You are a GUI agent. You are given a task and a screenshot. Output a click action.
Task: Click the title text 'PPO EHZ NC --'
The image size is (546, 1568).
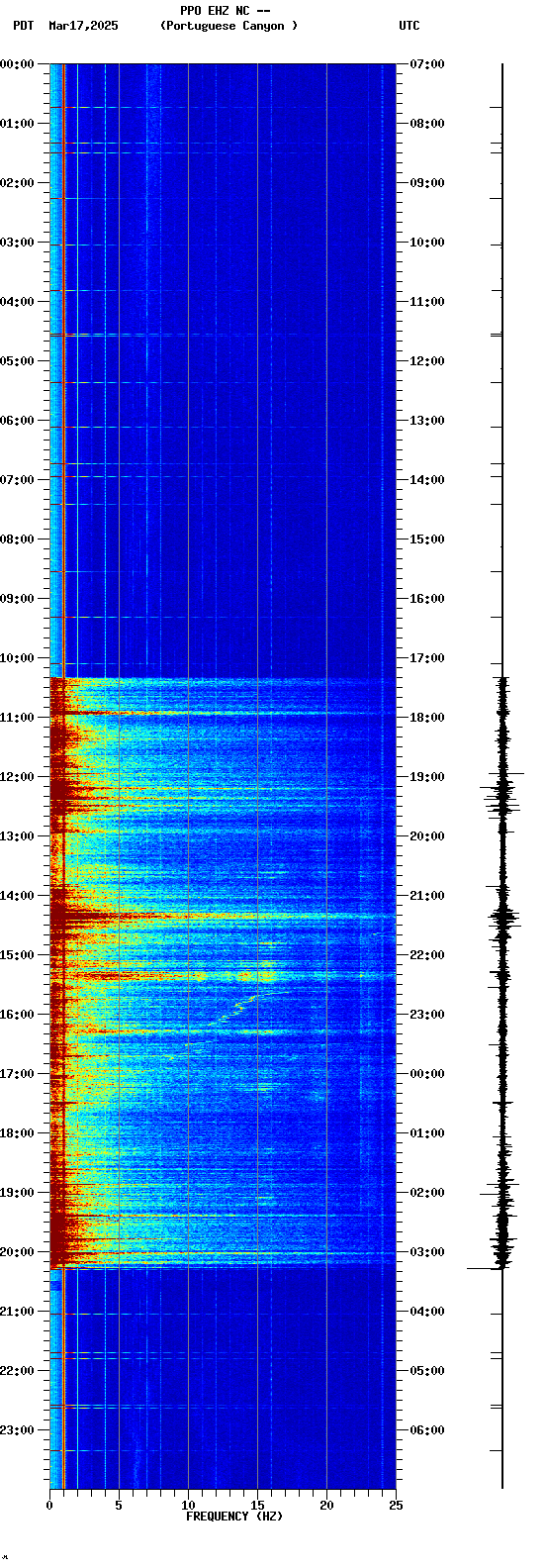pos(226,11)
